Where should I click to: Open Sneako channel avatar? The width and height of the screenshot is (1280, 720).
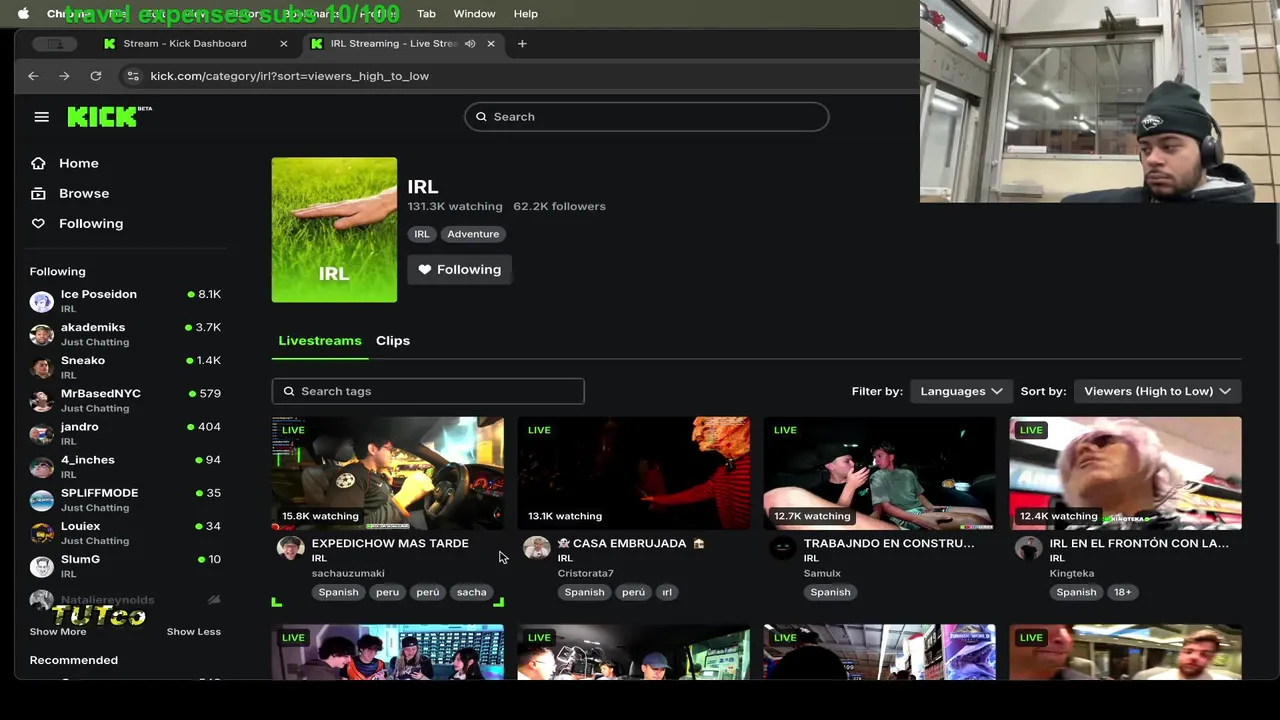42,367
